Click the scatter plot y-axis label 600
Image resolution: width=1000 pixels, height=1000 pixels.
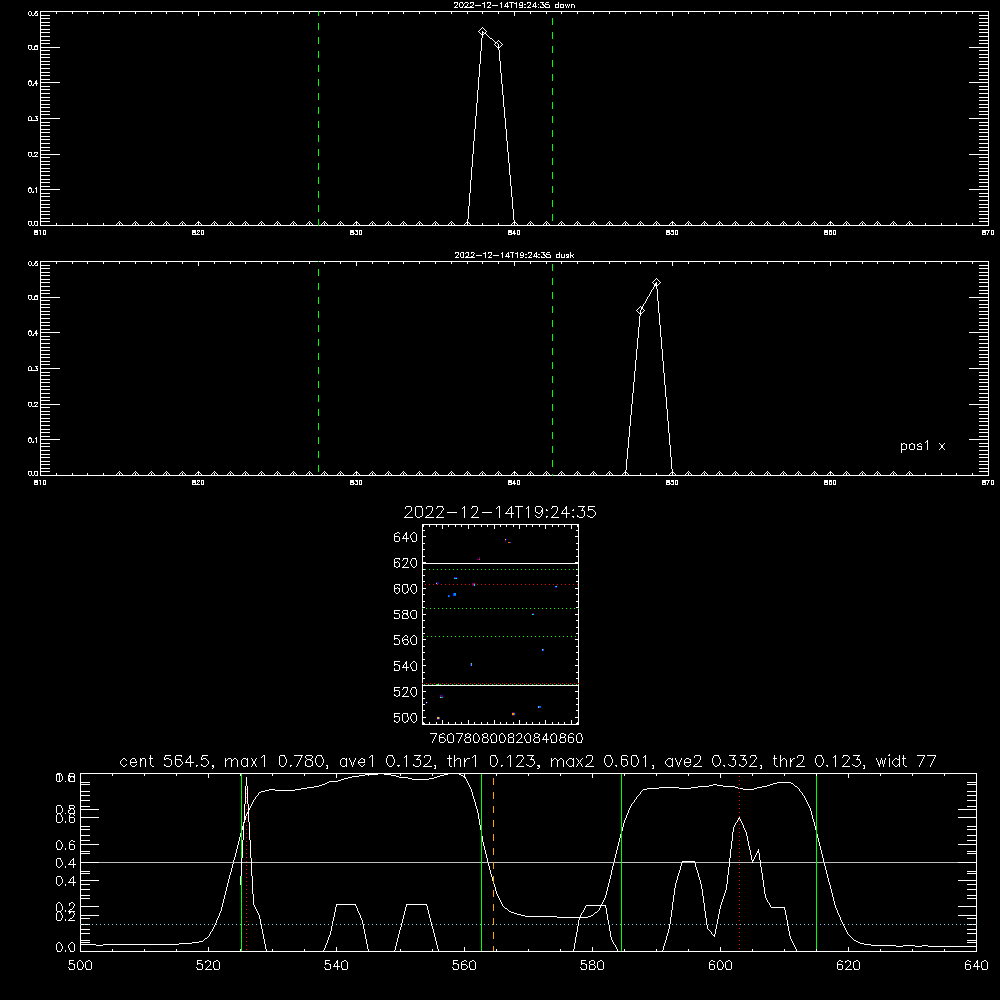406,589
